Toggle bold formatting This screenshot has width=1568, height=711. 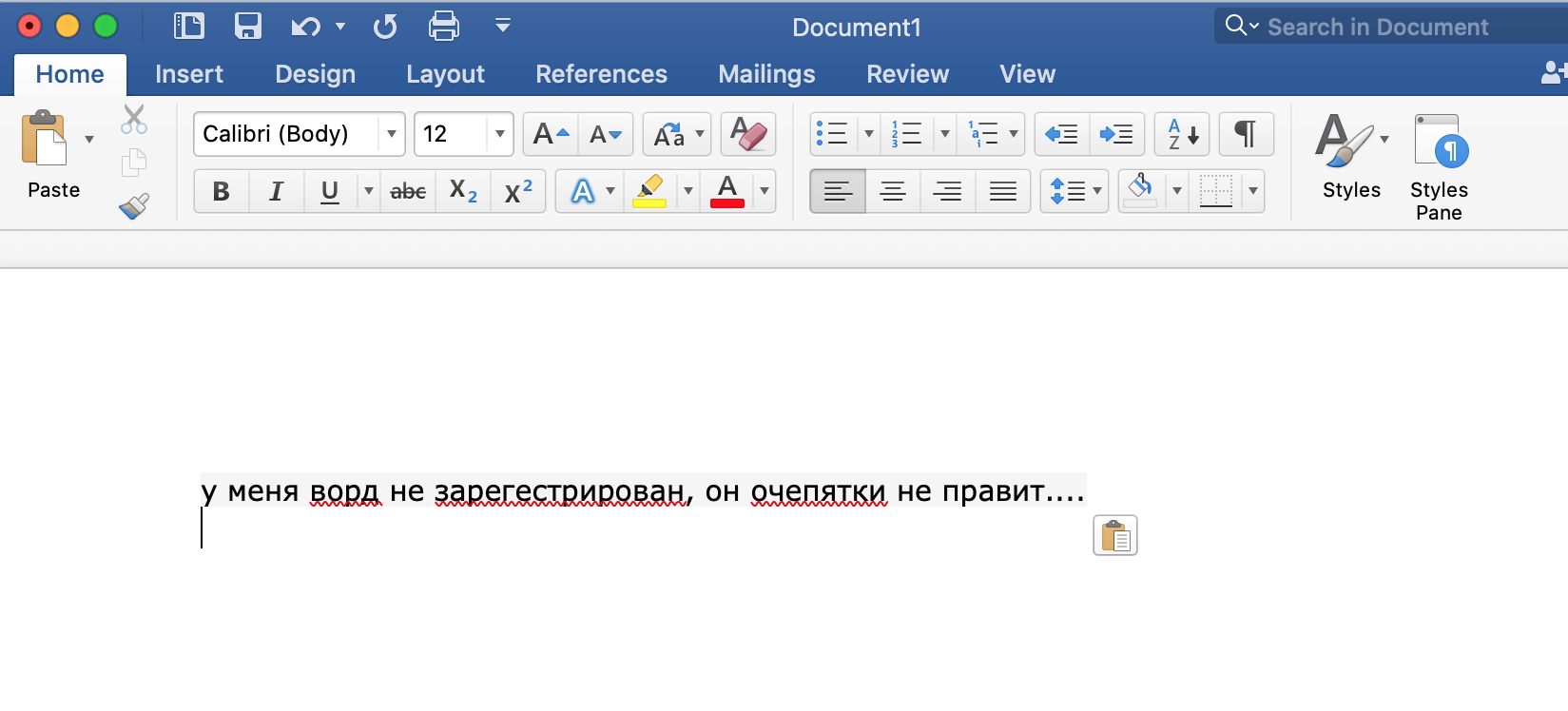[x=222, y=191]
